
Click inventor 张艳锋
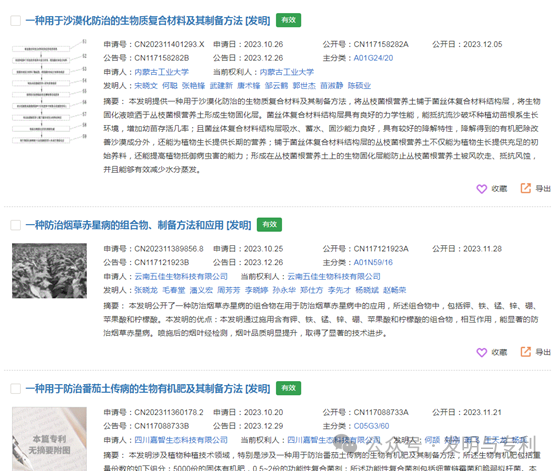(x=194, y=86)
